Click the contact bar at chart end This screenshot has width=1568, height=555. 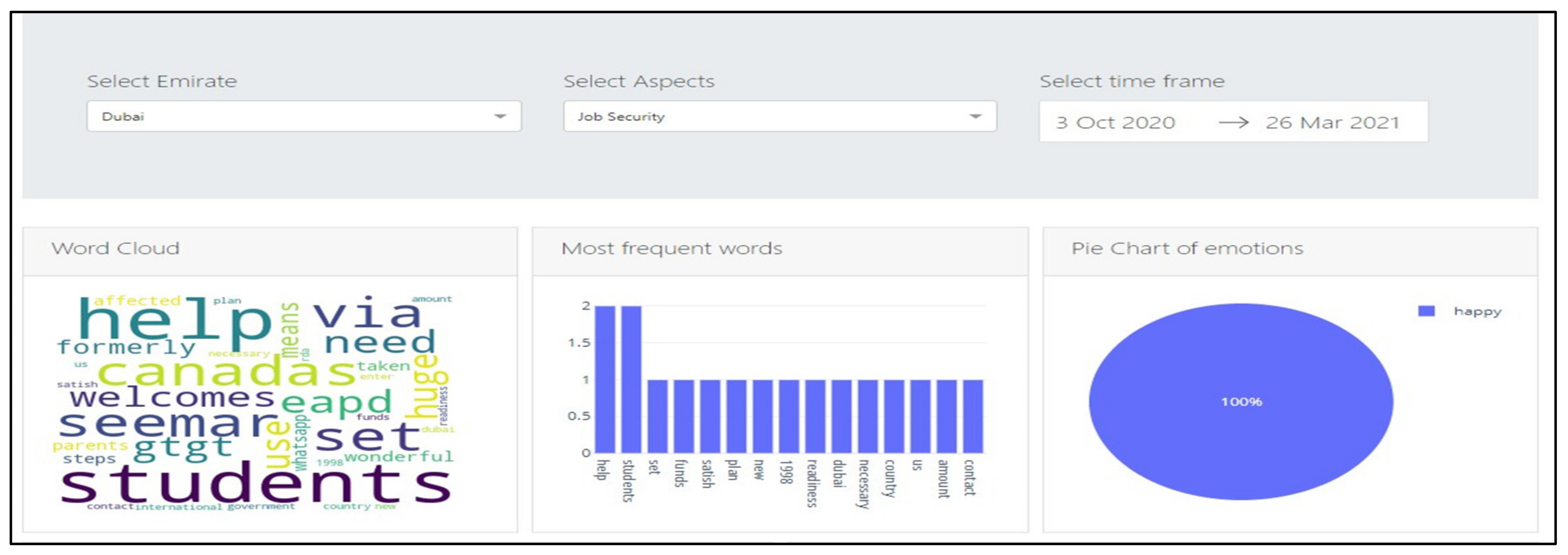[x=973, y=416]
